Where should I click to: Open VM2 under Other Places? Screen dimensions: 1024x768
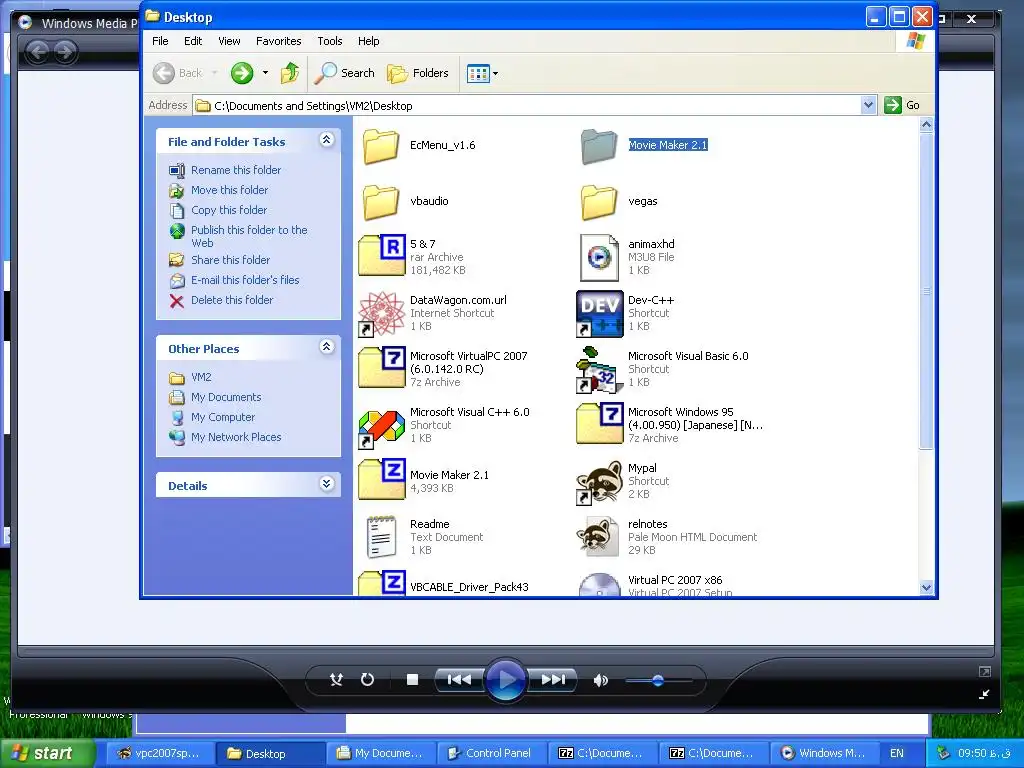point(201,377)
